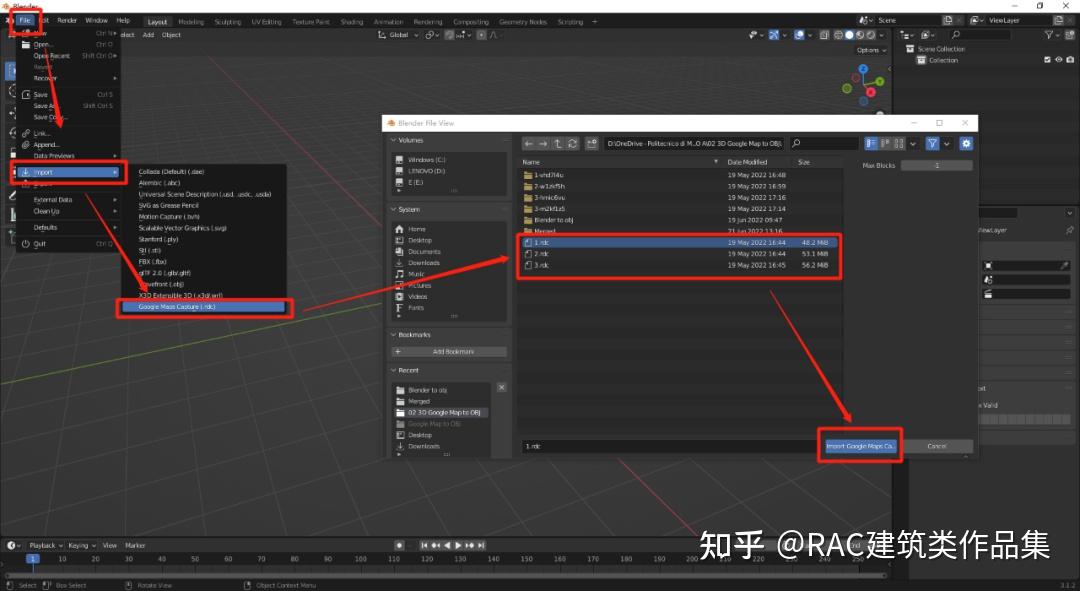Screen dimensions: 1080x591
Task: Toggle X-ray mode in viewport header
Action: pos(824,35)
